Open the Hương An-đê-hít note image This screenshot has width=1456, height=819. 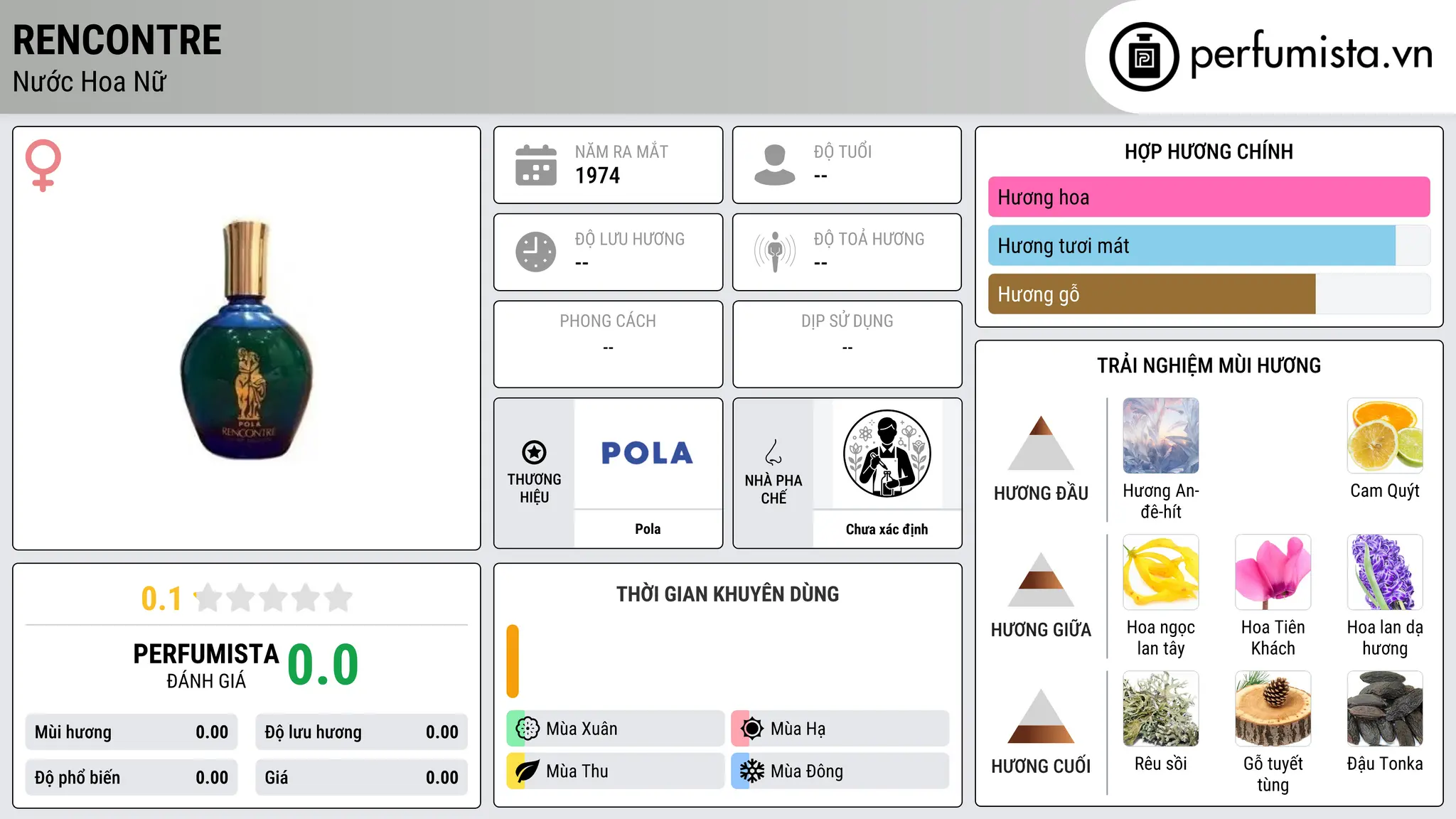[x=1161, y=436]
